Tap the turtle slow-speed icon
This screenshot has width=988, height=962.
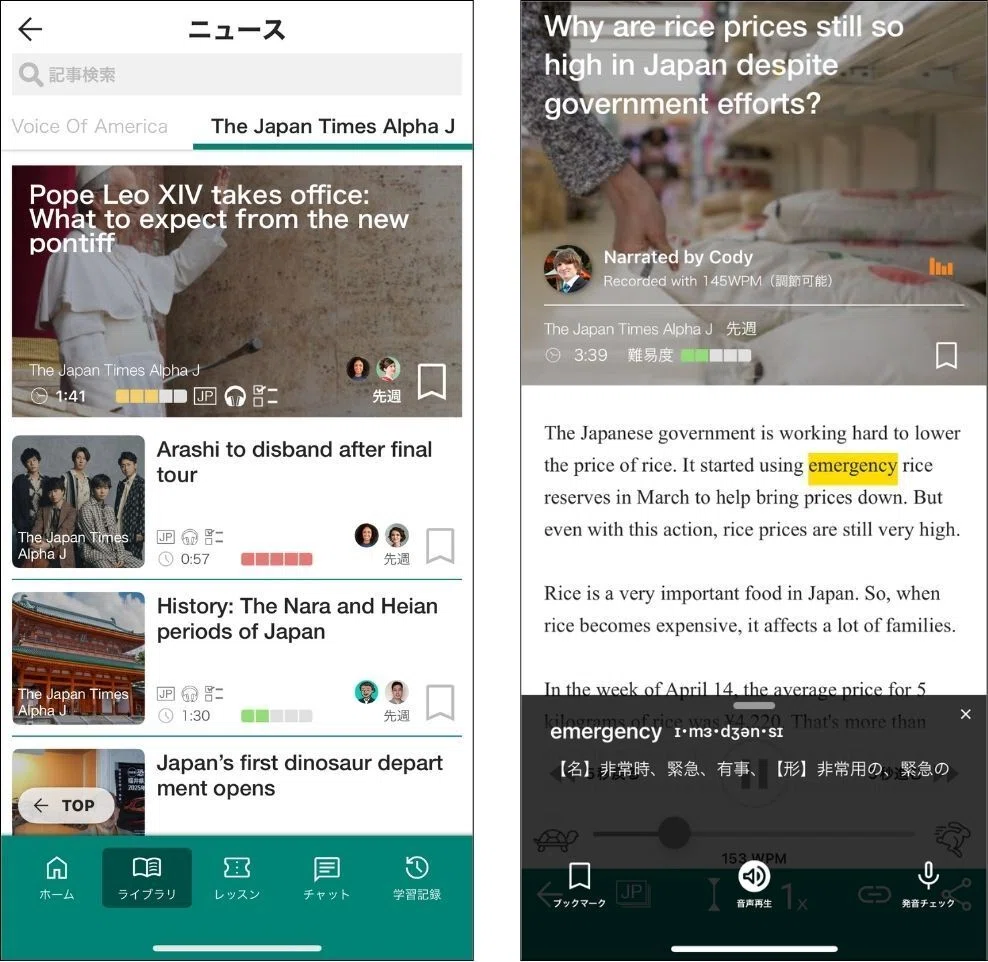click(x=556, y=839)
